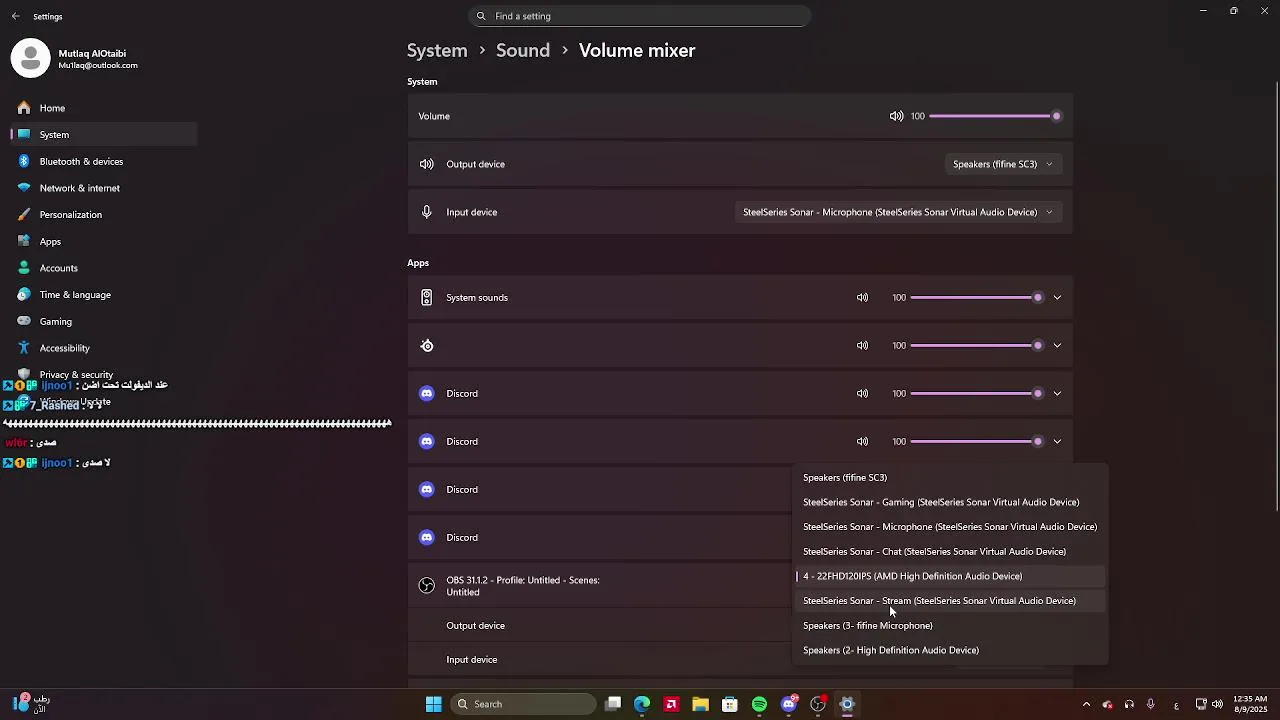Screen dimensions: 1280x720
Task: Expand the SteelSeries app row chevron
Action: (x=1057, y=345)
